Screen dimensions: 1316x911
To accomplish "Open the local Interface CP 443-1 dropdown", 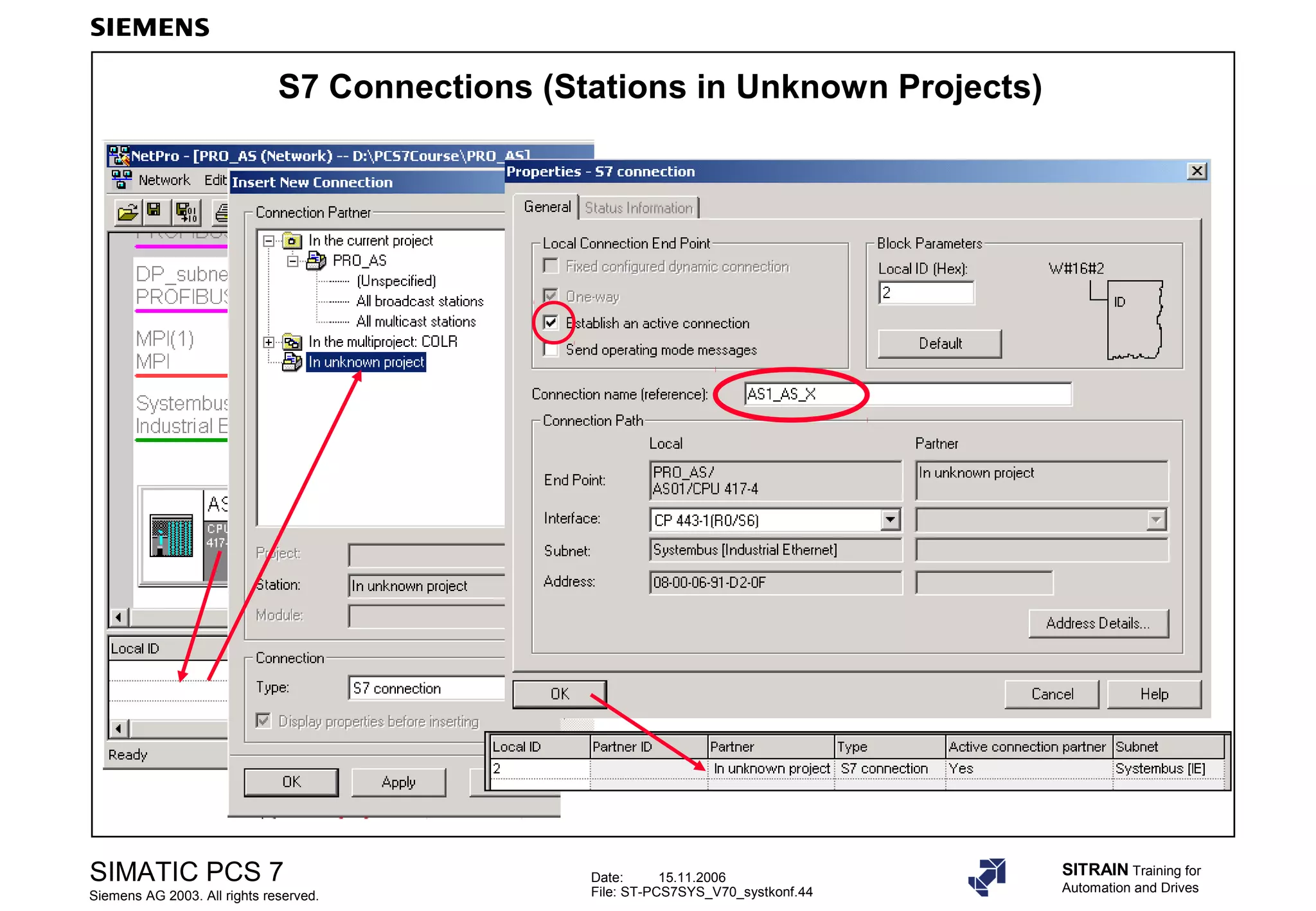I will tap(890, 519).
